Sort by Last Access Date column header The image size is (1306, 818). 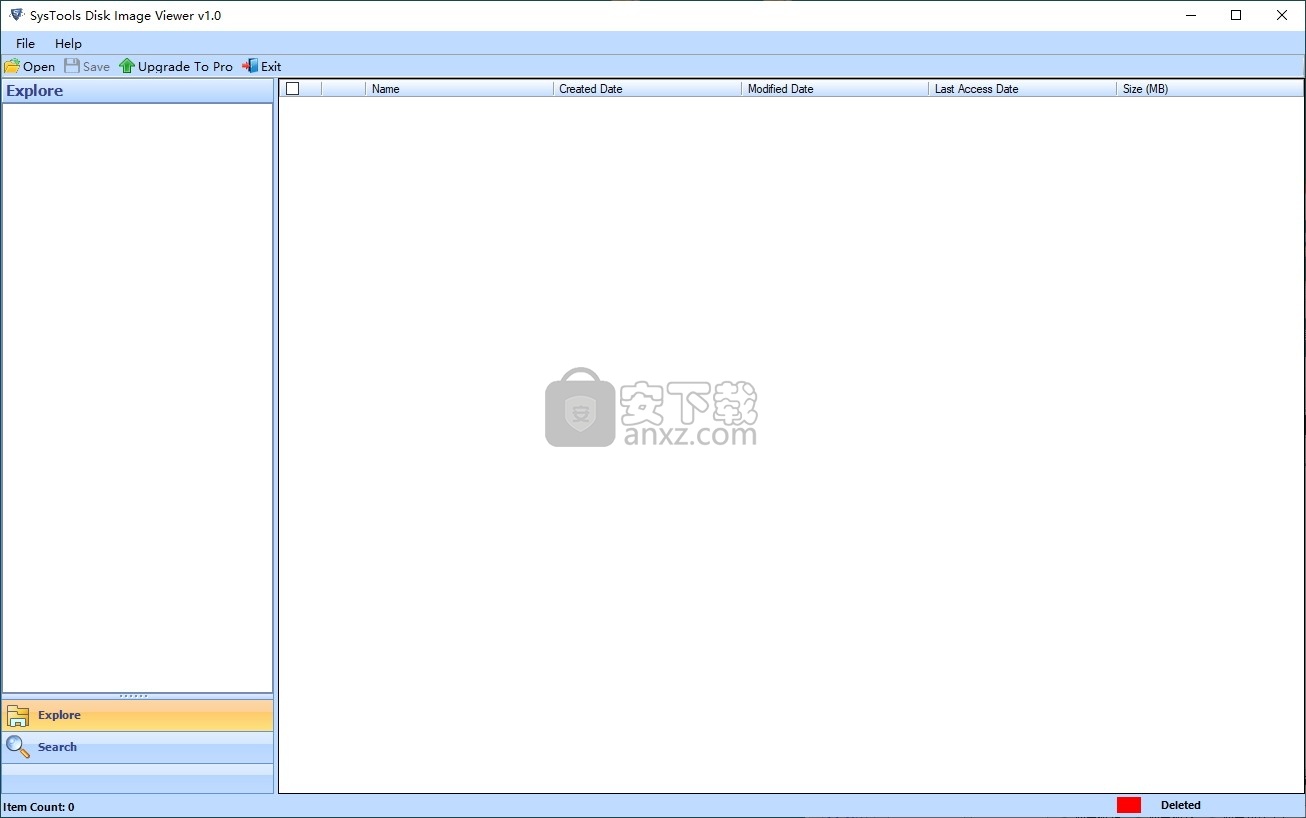point(1022,88)
